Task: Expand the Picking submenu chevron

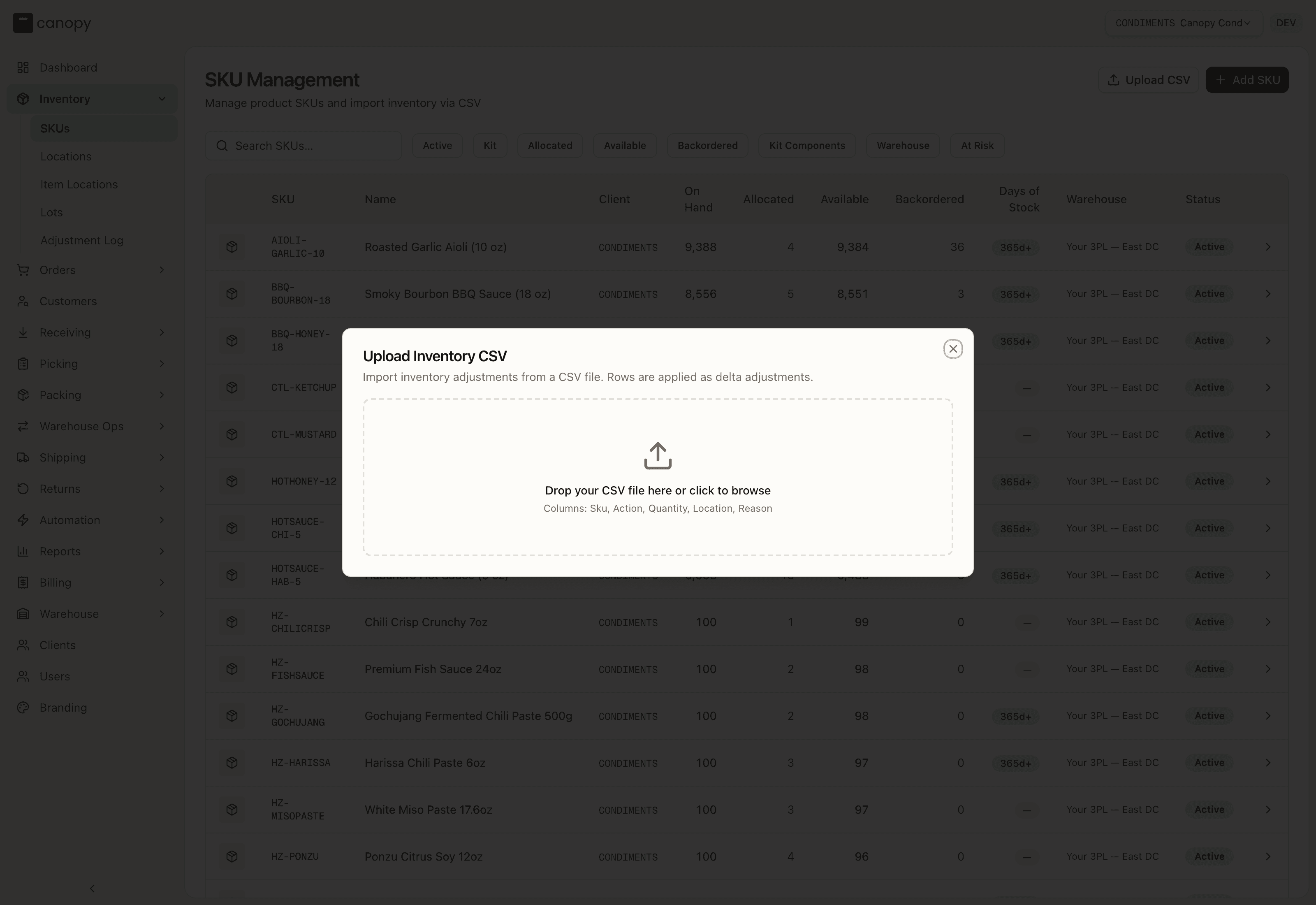Action: click(x=162, y=364)
